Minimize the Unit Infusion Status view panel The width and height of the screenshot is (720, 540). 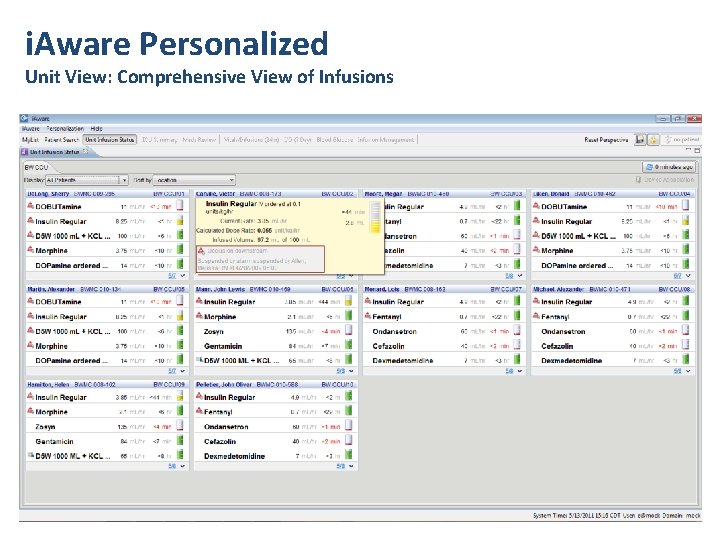tap(688, 150)
